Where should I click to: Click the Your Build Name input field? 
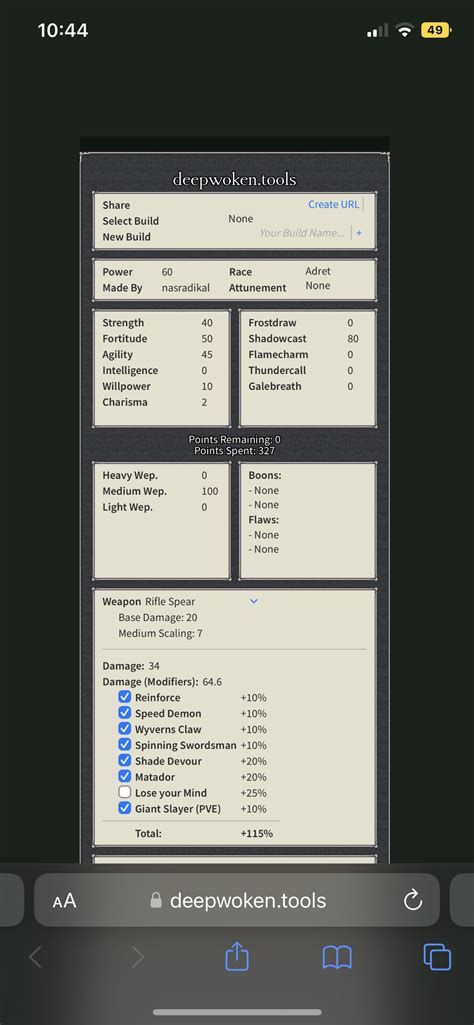301,233
